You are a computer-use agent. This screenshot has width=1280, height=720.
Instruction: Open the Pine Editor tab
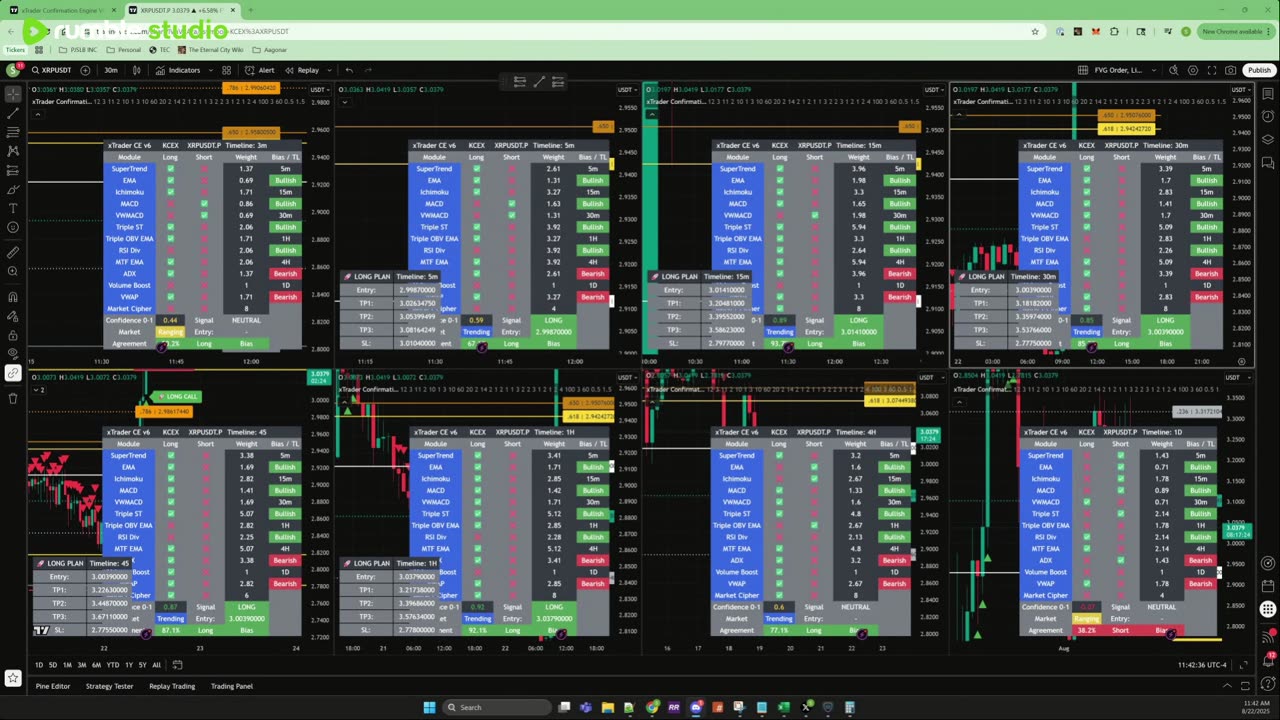53,686
